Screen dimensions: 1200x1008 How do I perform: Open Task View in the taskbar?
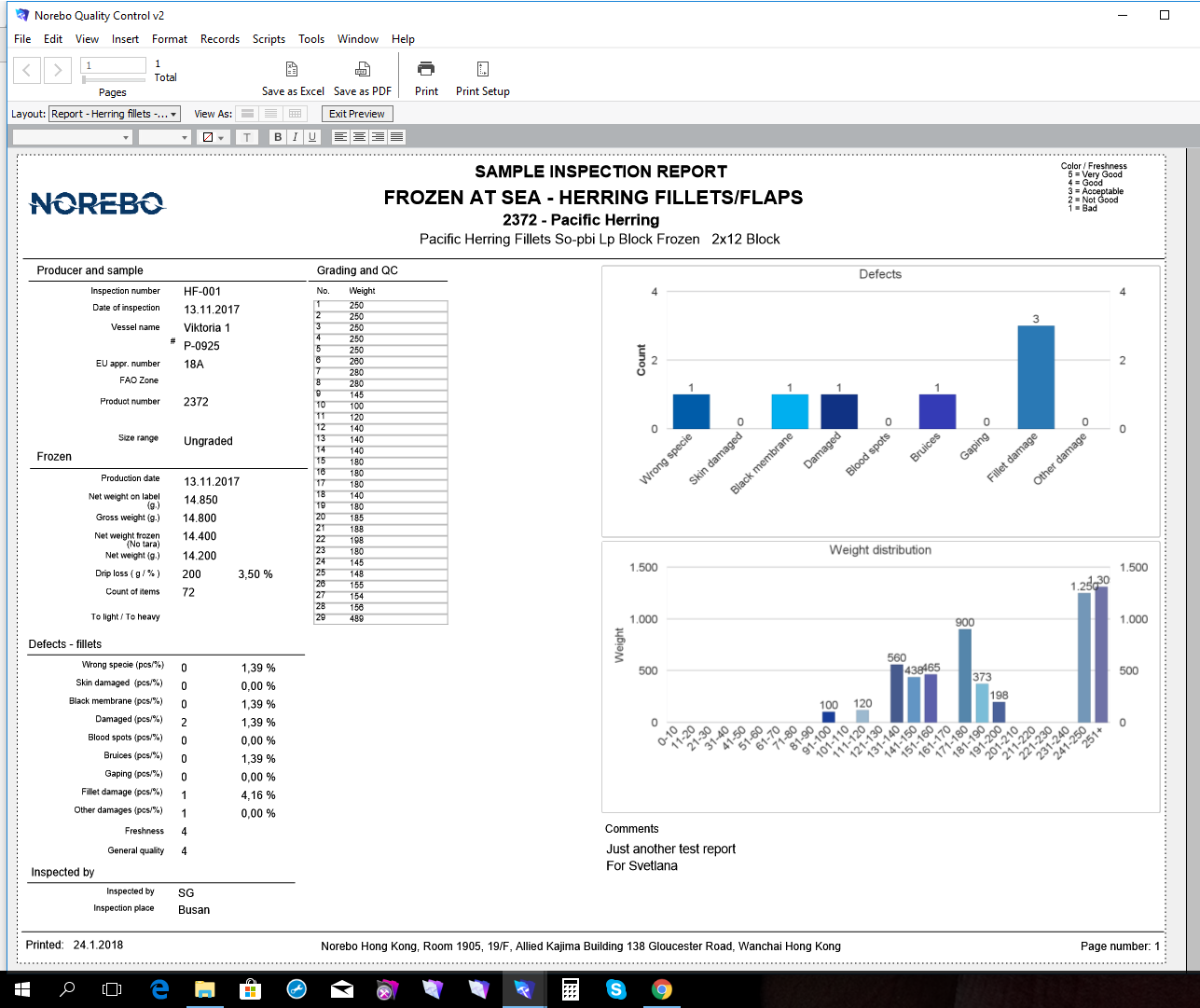[112, 989]
